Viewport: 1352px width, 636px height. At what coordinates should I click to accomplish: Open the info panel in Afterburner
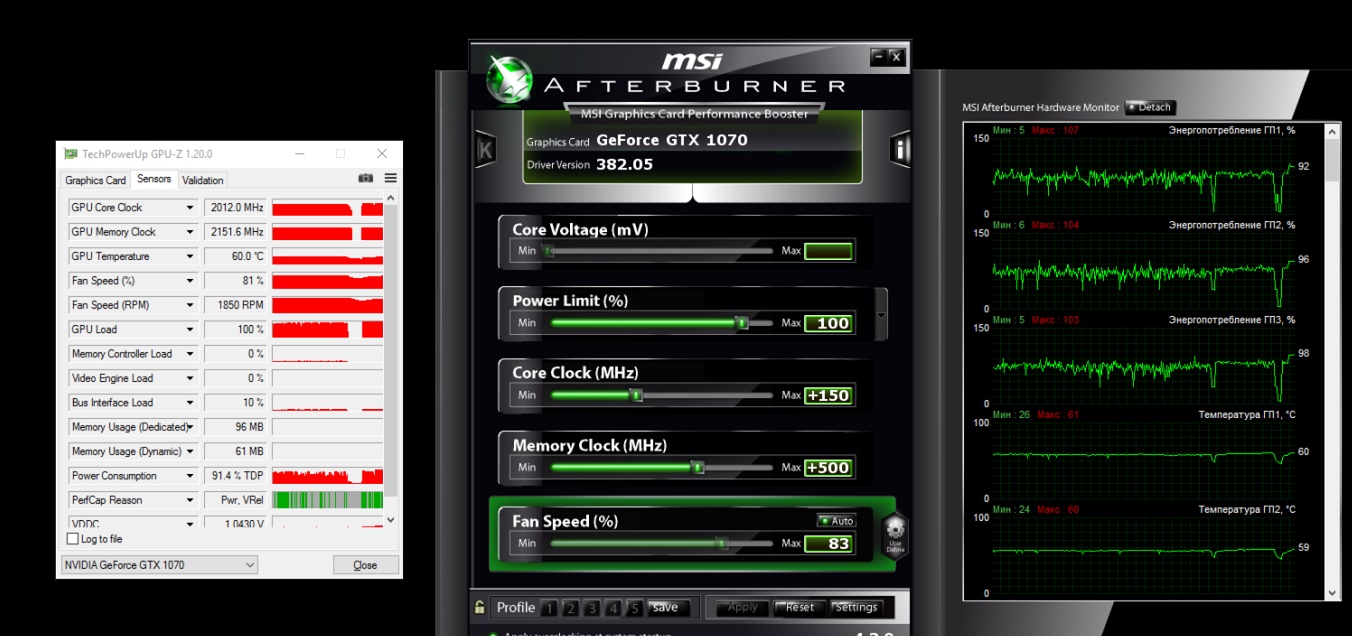(901, 149)
